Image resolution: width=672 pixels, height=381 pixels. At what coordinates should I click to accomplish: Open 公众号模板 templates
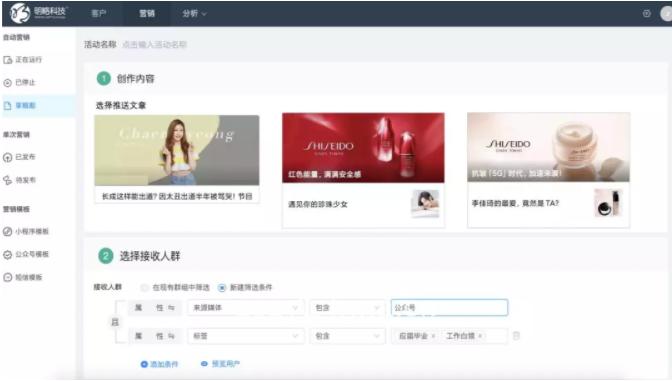[26, 254]
